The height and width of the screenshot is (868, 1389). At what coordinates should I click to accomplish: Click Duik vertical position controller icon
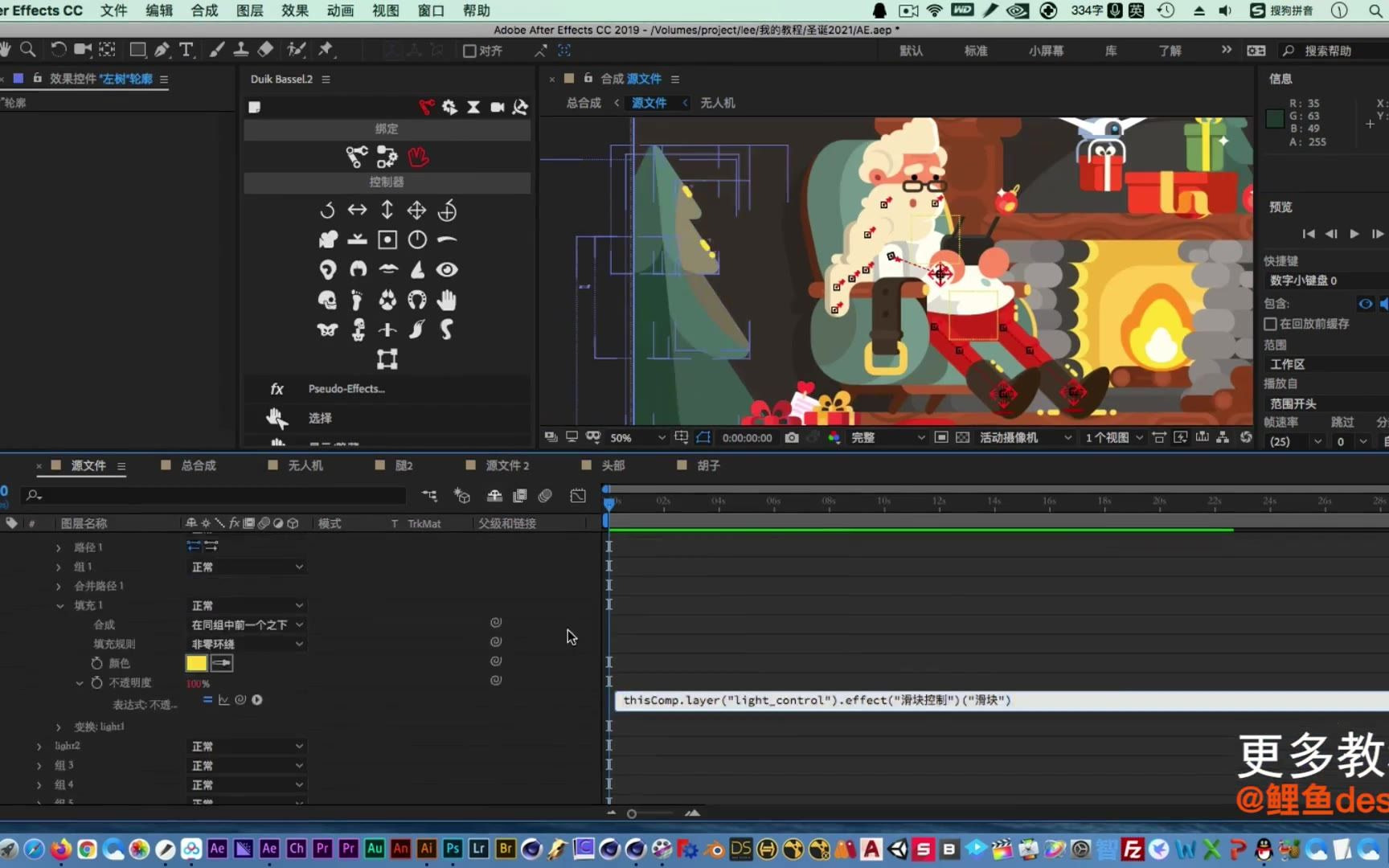pos(387,211)
